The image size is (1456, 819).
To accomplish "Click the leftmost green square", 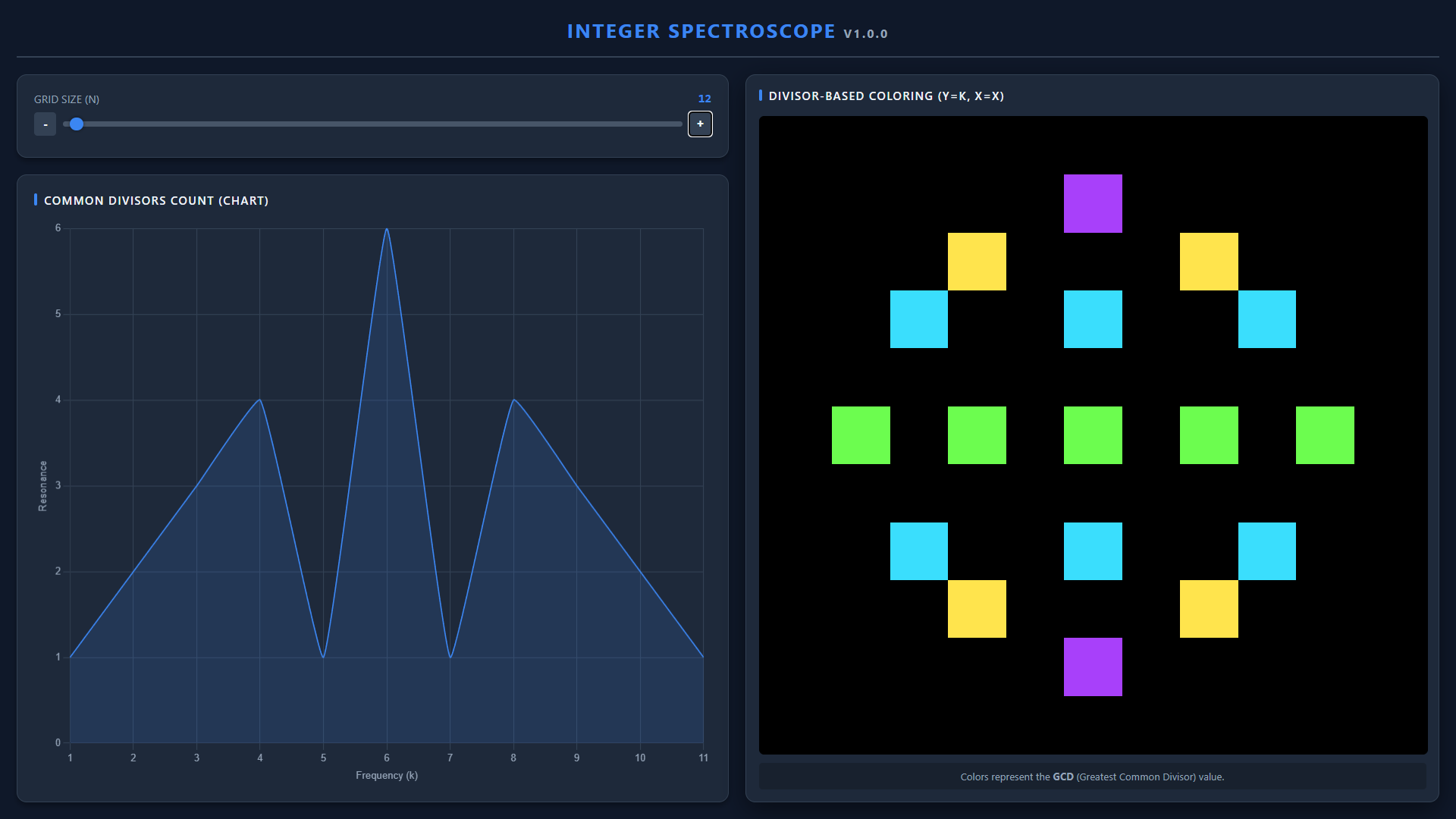I will (861, 435).
